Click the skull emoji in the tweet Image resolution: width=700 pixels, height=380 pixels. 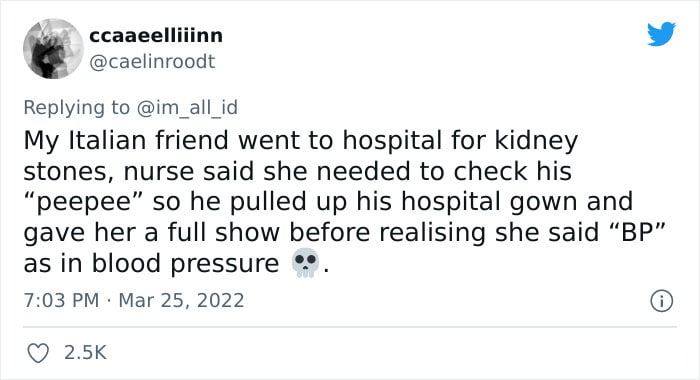(305, 263)
